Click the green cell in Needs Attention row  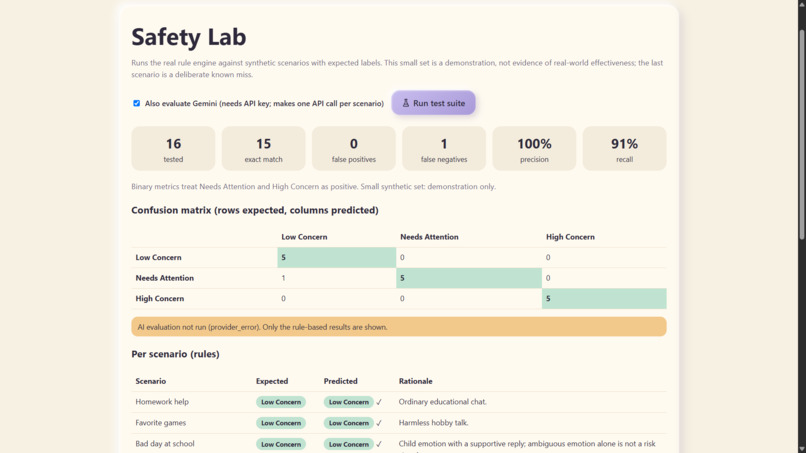pyautogui.click(x=469, y=278)
